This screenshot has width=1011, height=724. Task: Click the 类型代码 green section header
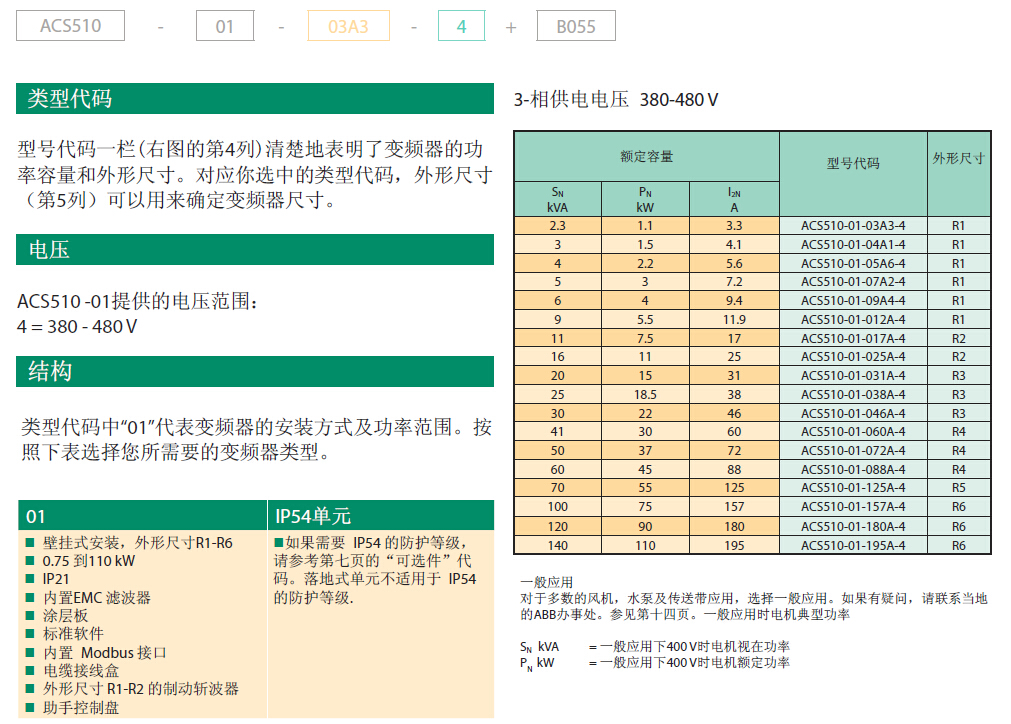pos(255,99)
